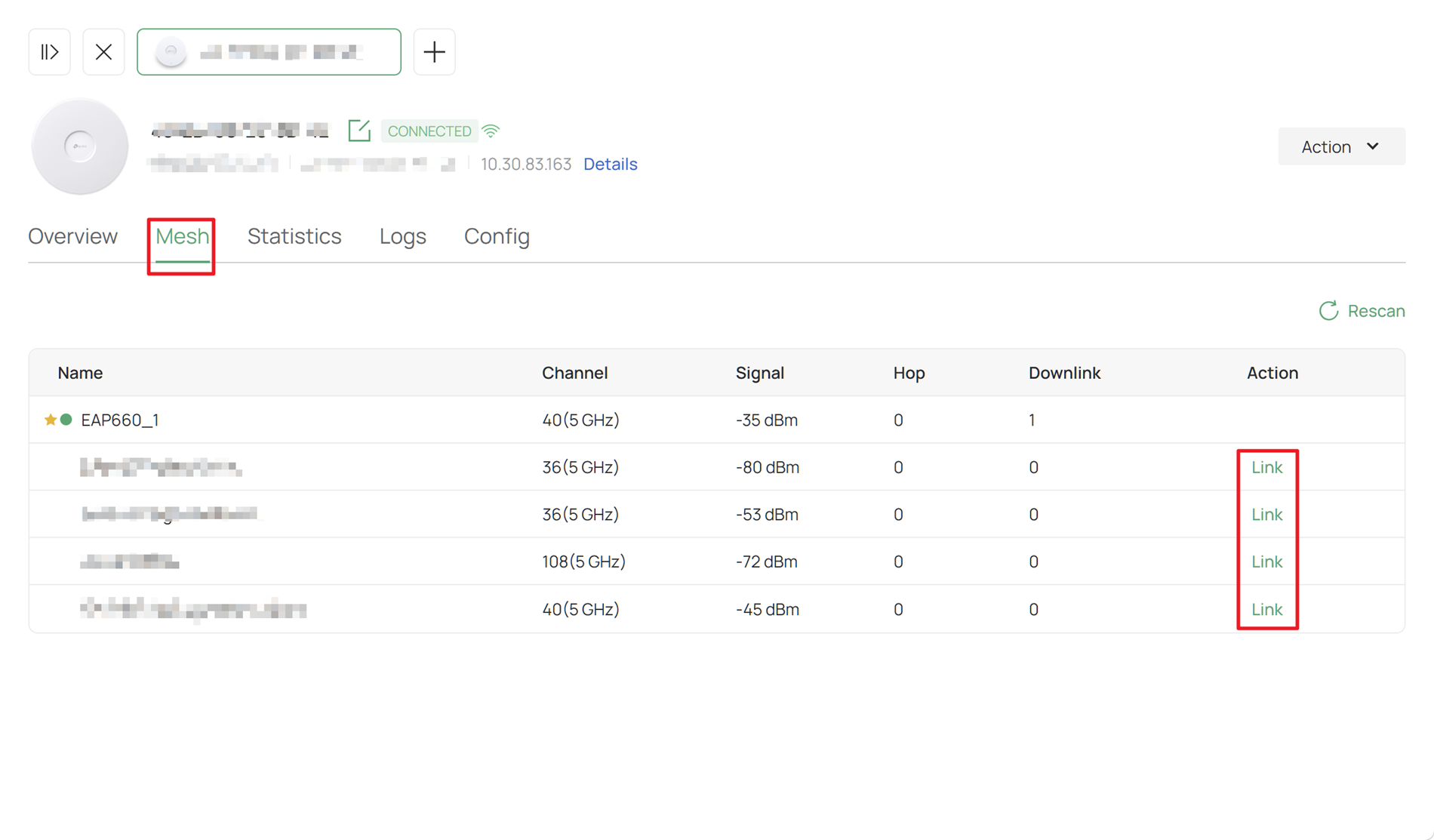Click the -35 dBm signal value
This screenshot has width=1434, height=840.
tap(766, 420)
